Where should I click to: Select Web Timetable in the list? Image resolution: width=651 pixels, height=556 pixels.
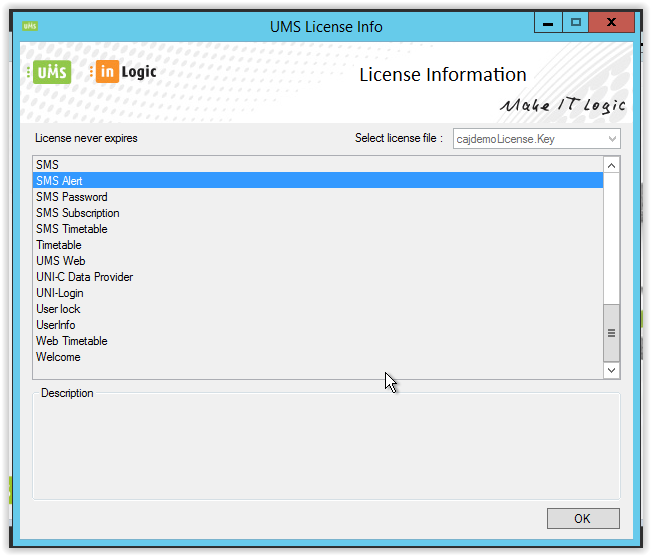71,341
